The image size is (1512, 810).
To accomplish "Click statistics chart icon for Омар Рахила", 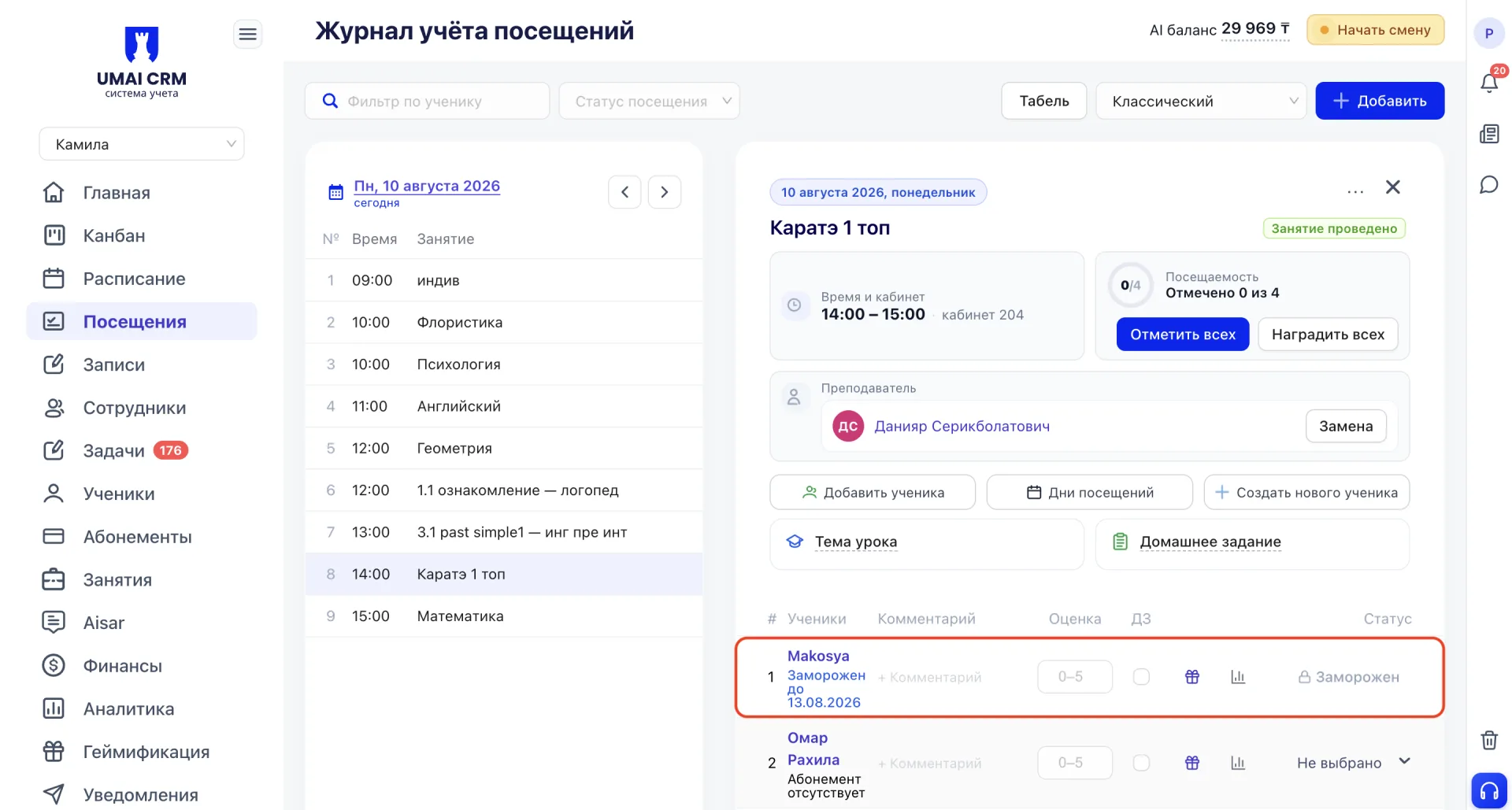I will click(1238, 763).
